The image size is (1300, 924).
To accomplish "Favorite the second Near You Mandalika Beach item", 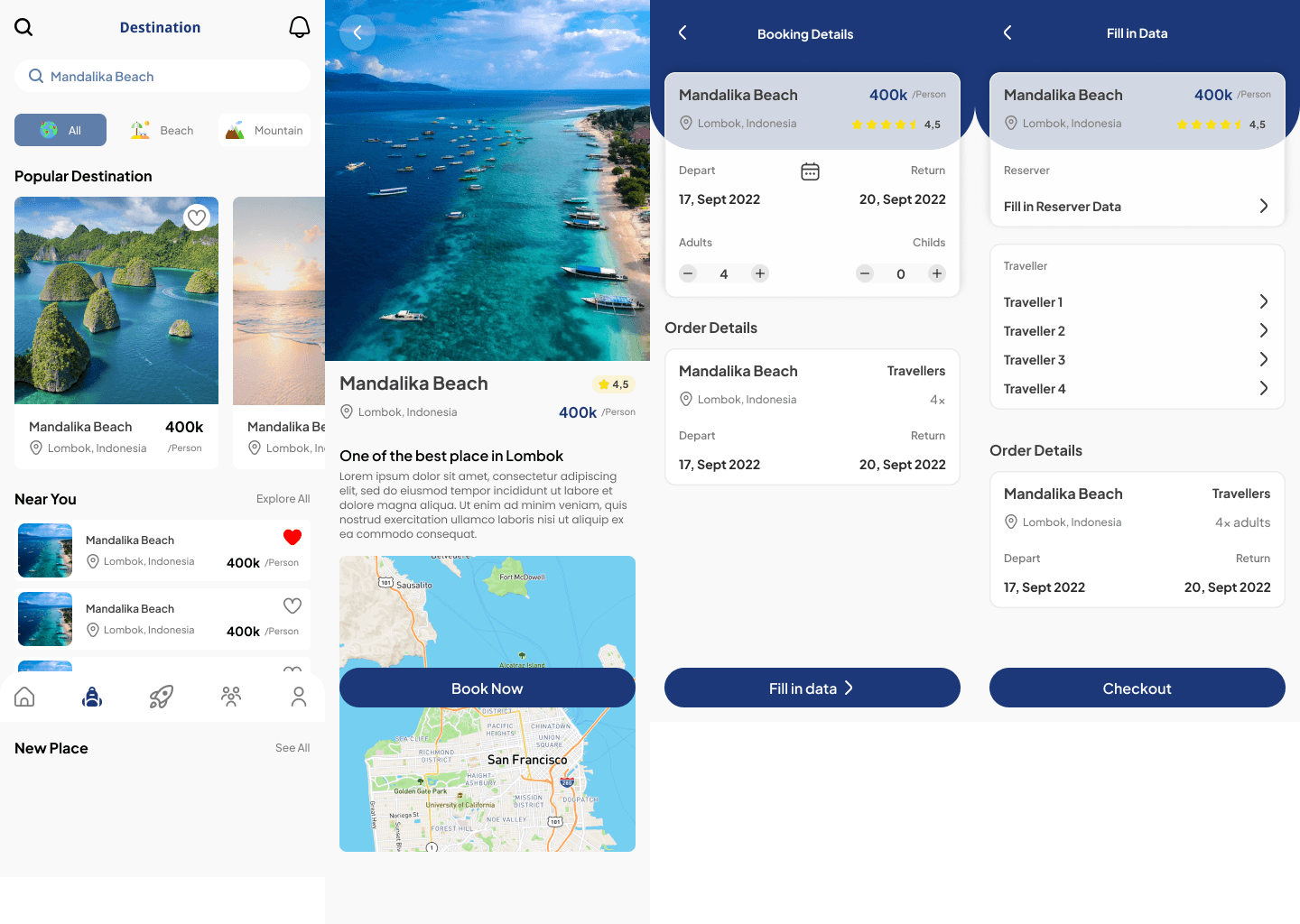I will tap(292, 606).
